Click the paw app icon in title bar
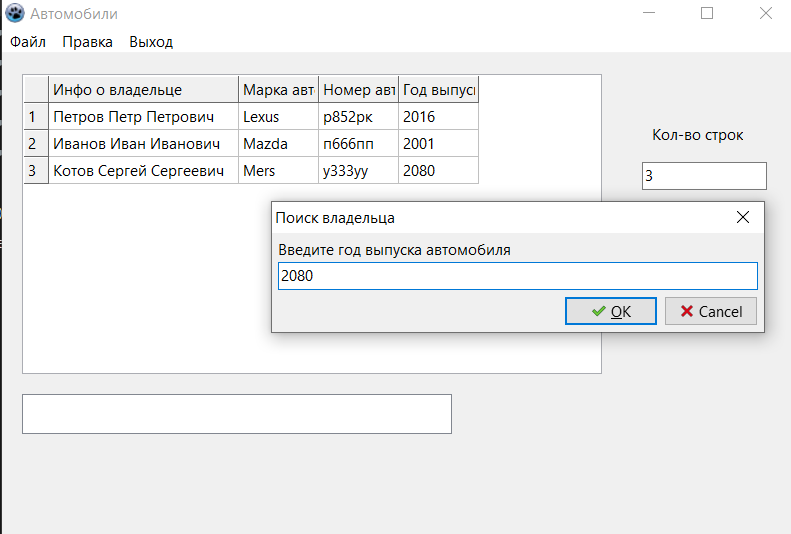The image size is (791, 534). tap(15, 14)
